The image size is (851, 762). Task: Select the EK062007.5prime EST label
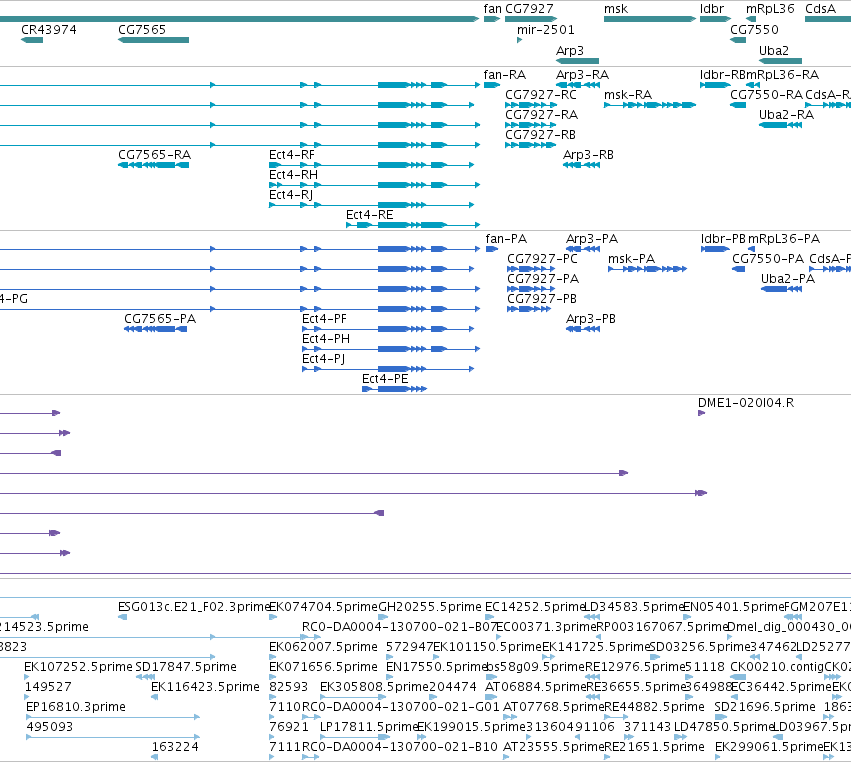point(323,647)
